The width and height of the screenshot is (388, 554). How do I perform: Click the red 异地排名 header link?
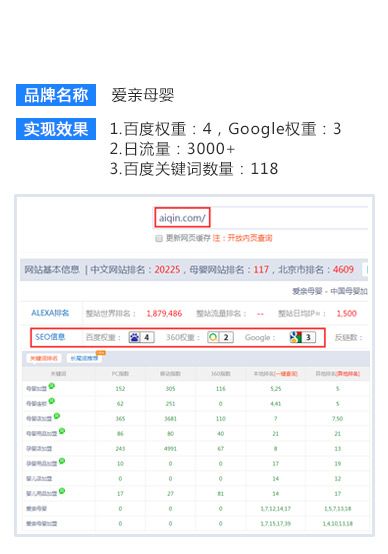click(347, 374)
